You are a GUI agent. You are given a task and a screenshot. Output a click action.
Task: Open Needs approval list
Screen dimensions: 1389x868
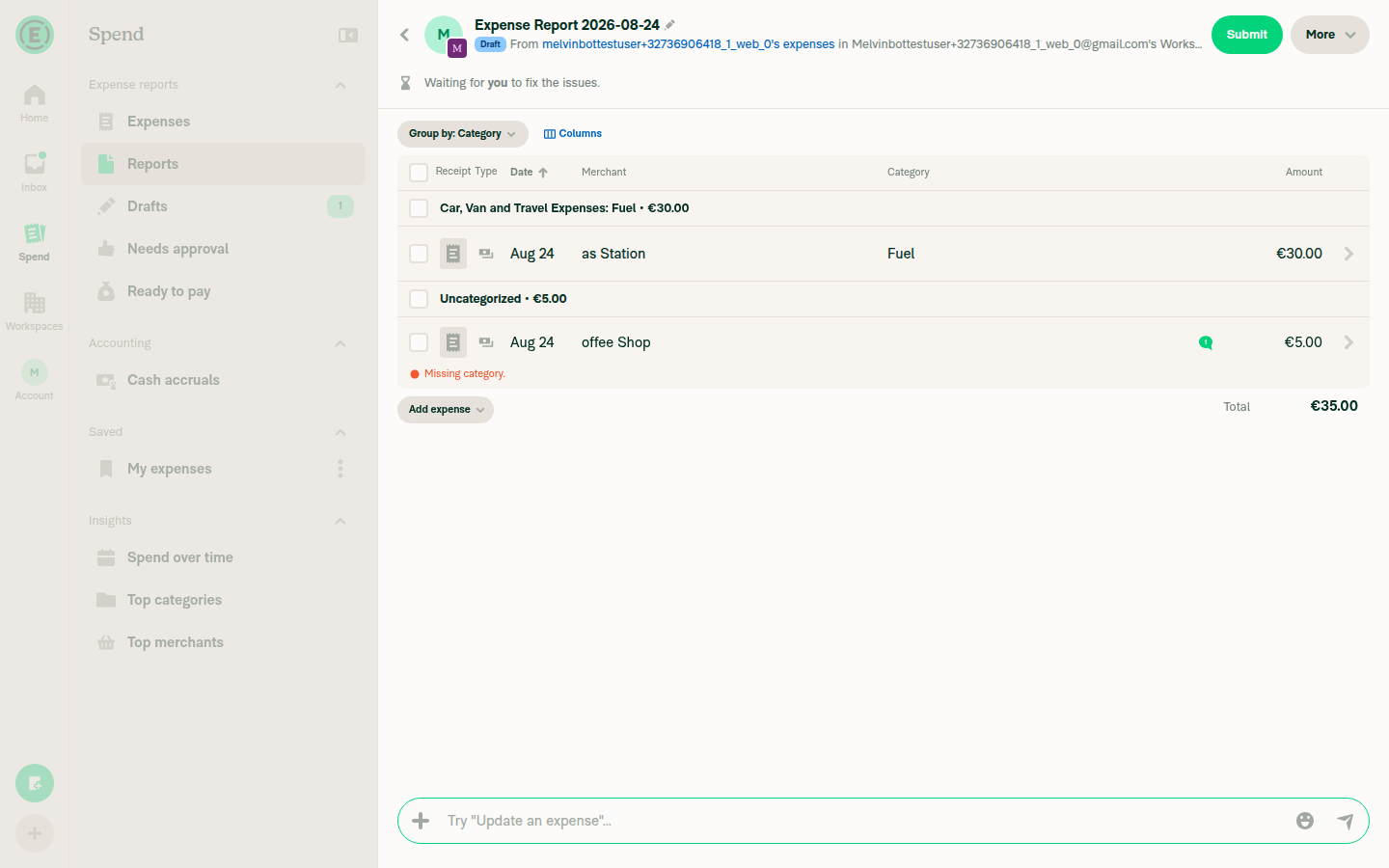coord(223,249)
